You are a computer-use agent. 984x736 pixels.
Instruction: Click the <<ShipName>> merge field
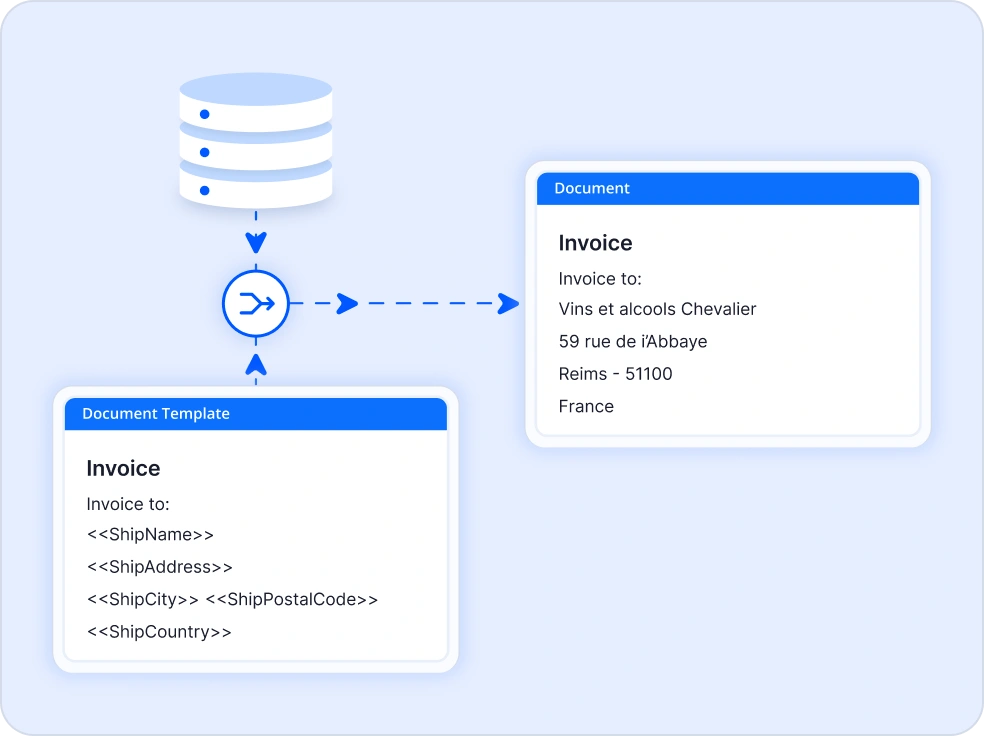(x=150, y=535)
